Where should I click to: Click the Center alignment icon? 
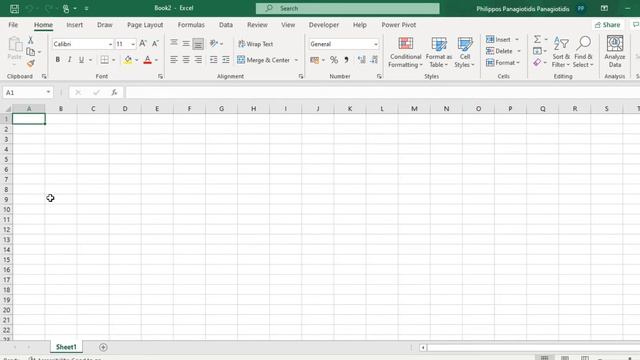point(186,60)
